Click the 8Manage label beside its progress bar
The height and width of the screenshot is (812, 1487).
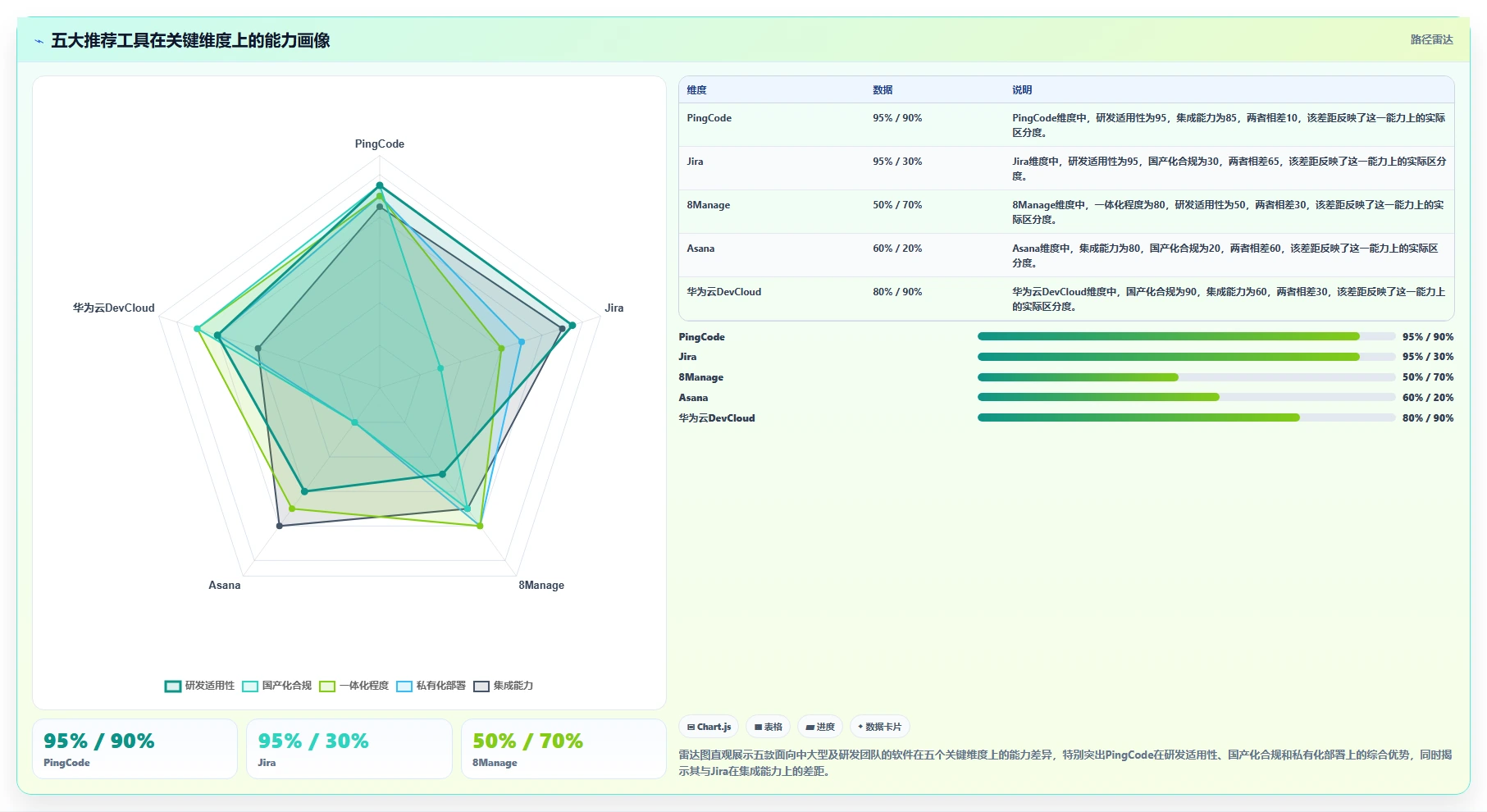click(x=701, y=377)
